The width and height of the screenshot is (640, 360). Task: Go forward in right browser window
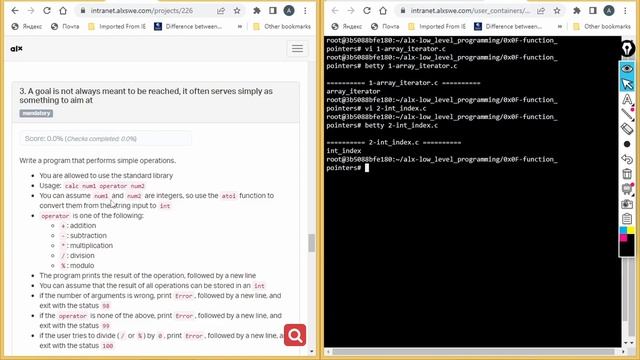point(351,11)
